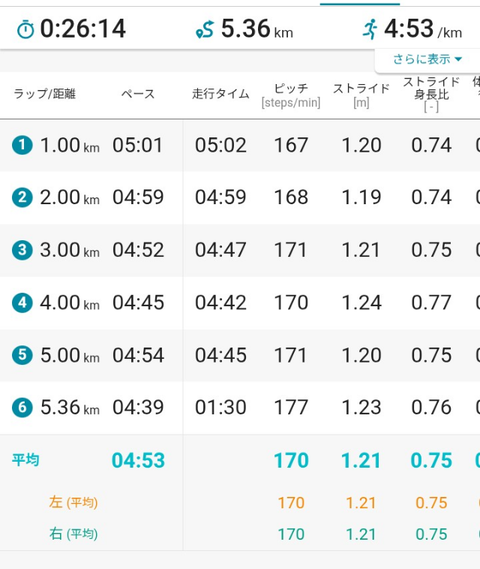Click lap 1 run time 05:02
Viewport: 480px width, 569px height.
coord(221,145)
